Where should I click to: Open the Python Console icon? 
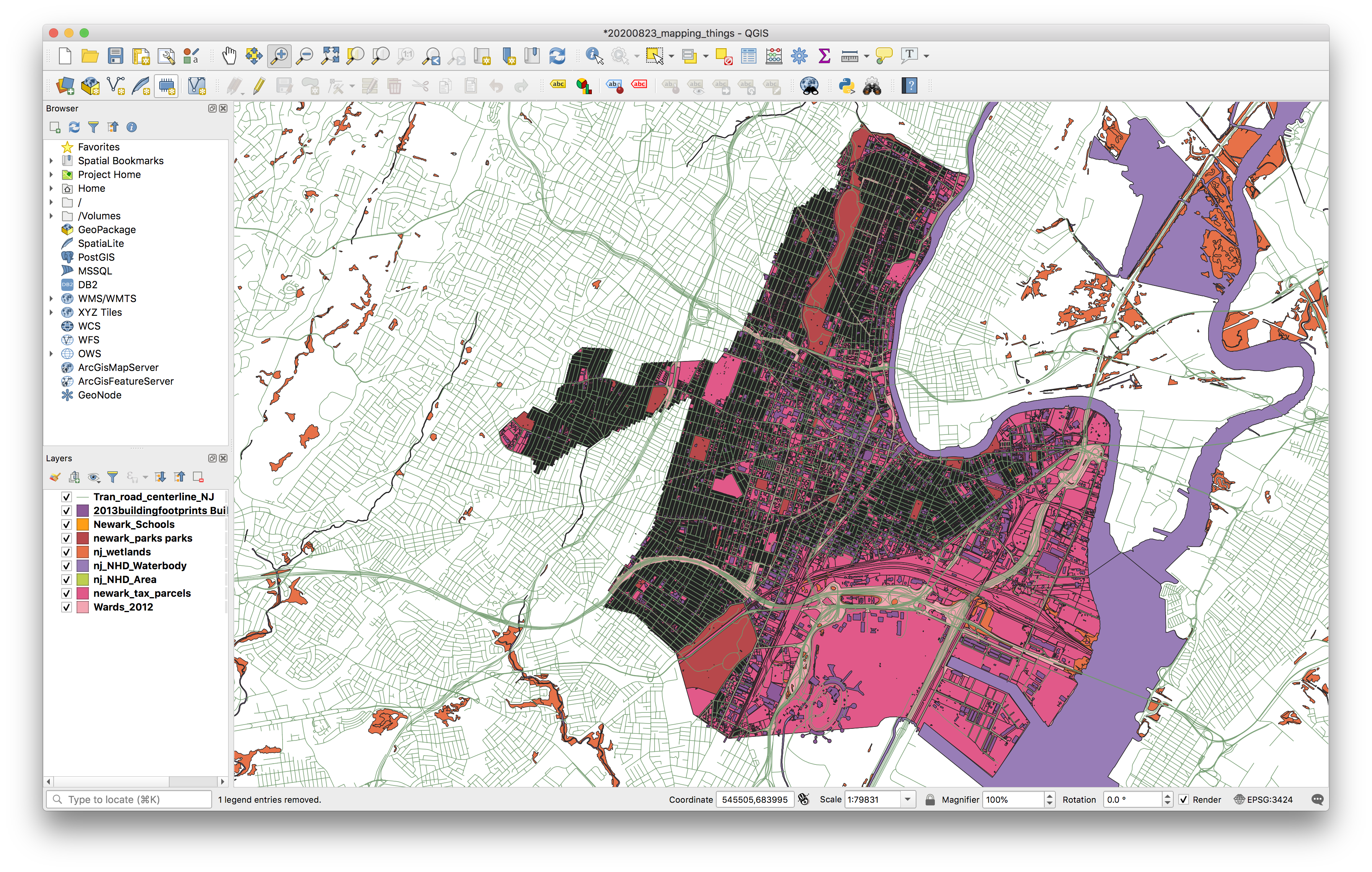[847, 86]
